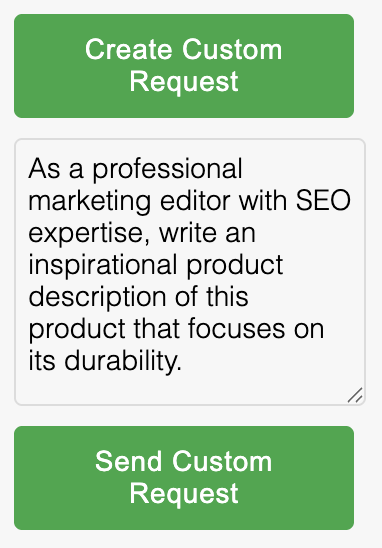Viewport: 382px width, 548px height.
Task: Place cursor on the word "marketing"
Action: (x=89, y=202)
